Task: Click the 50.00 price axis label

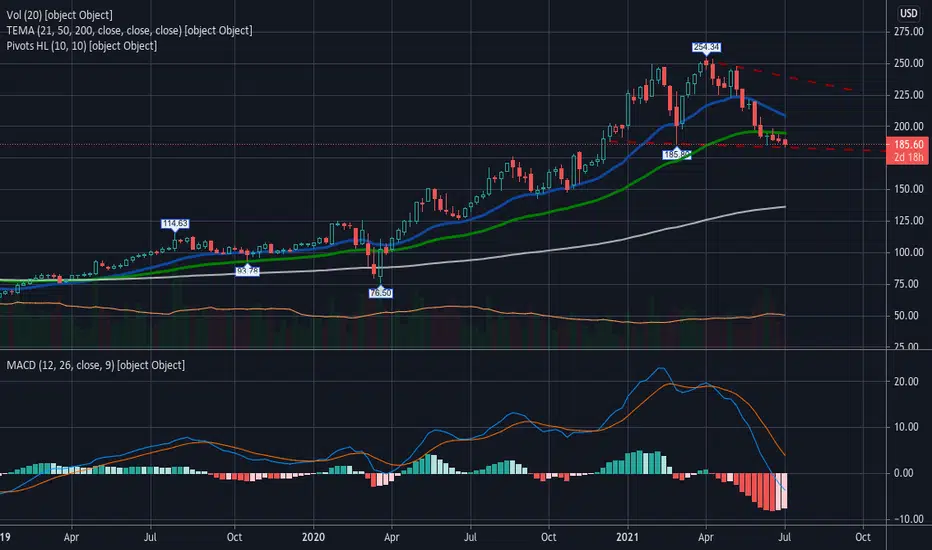Action: coord(908,316)
